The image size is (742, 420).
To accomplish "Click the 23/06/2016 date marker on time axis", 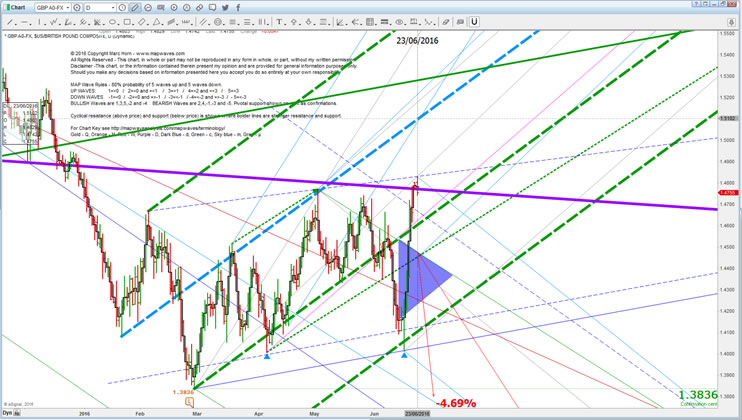I will 417,413.
